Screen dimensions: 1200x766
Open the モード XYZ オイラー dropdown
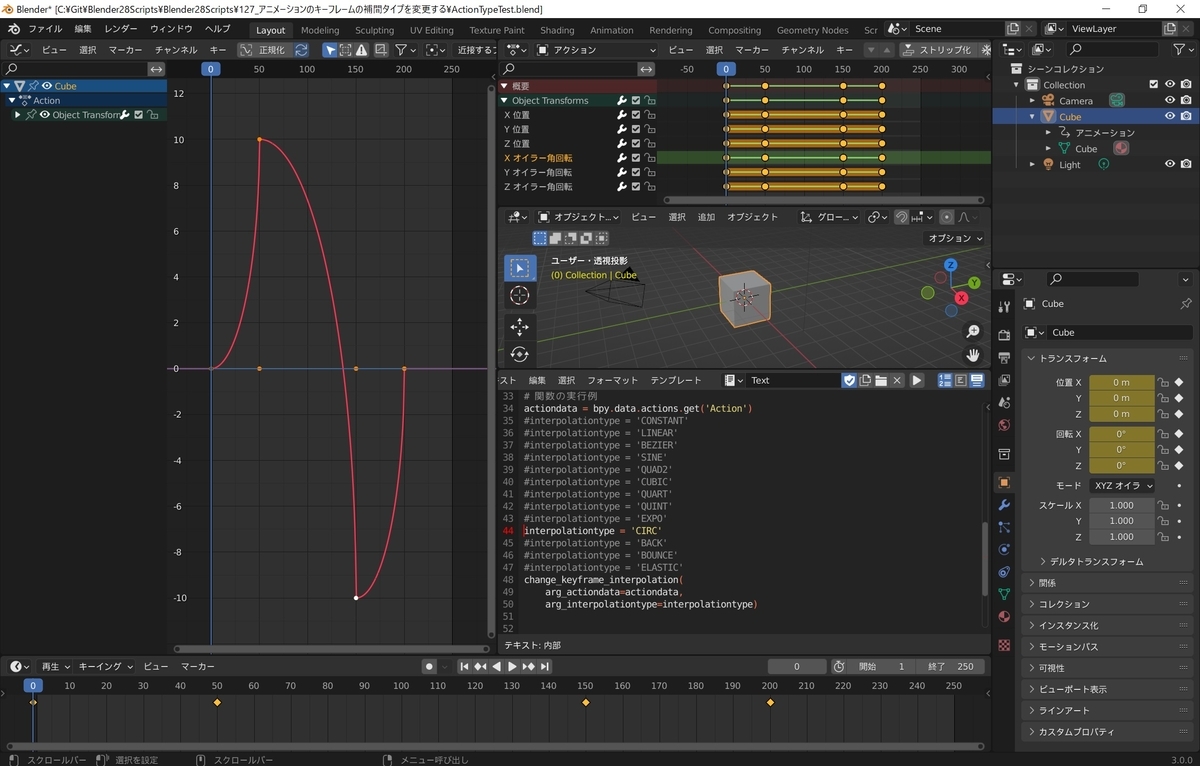pos(1122,485)
